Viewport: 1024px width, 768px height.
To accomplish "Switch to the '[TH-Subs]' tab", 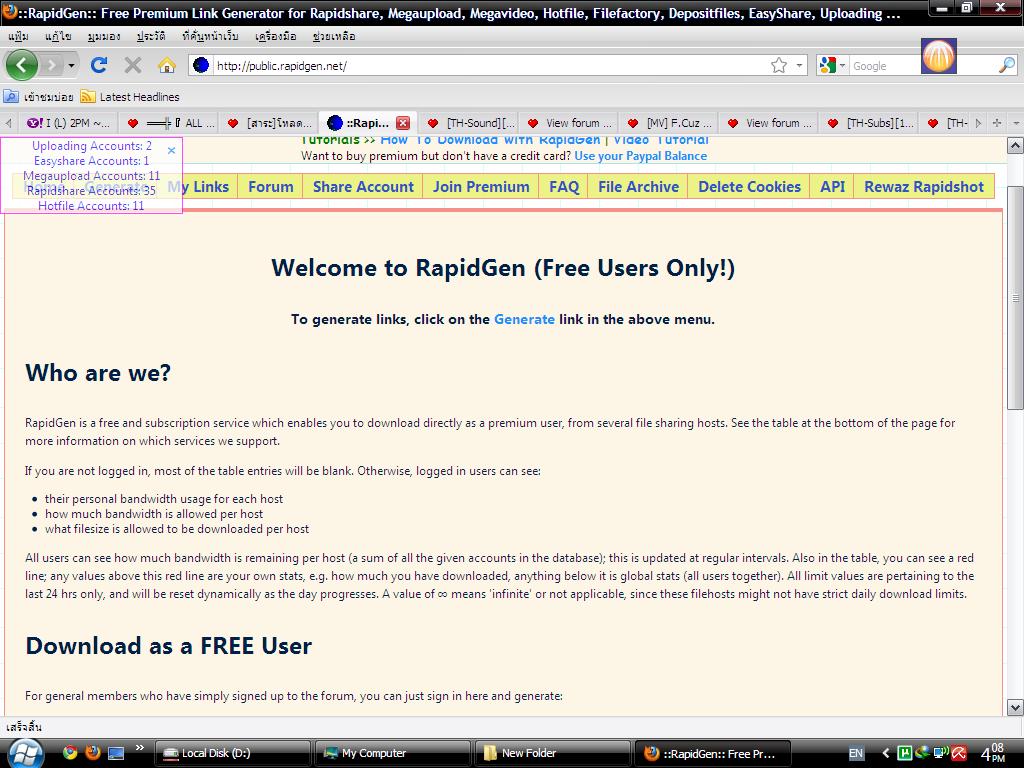I will pos(869,123).
